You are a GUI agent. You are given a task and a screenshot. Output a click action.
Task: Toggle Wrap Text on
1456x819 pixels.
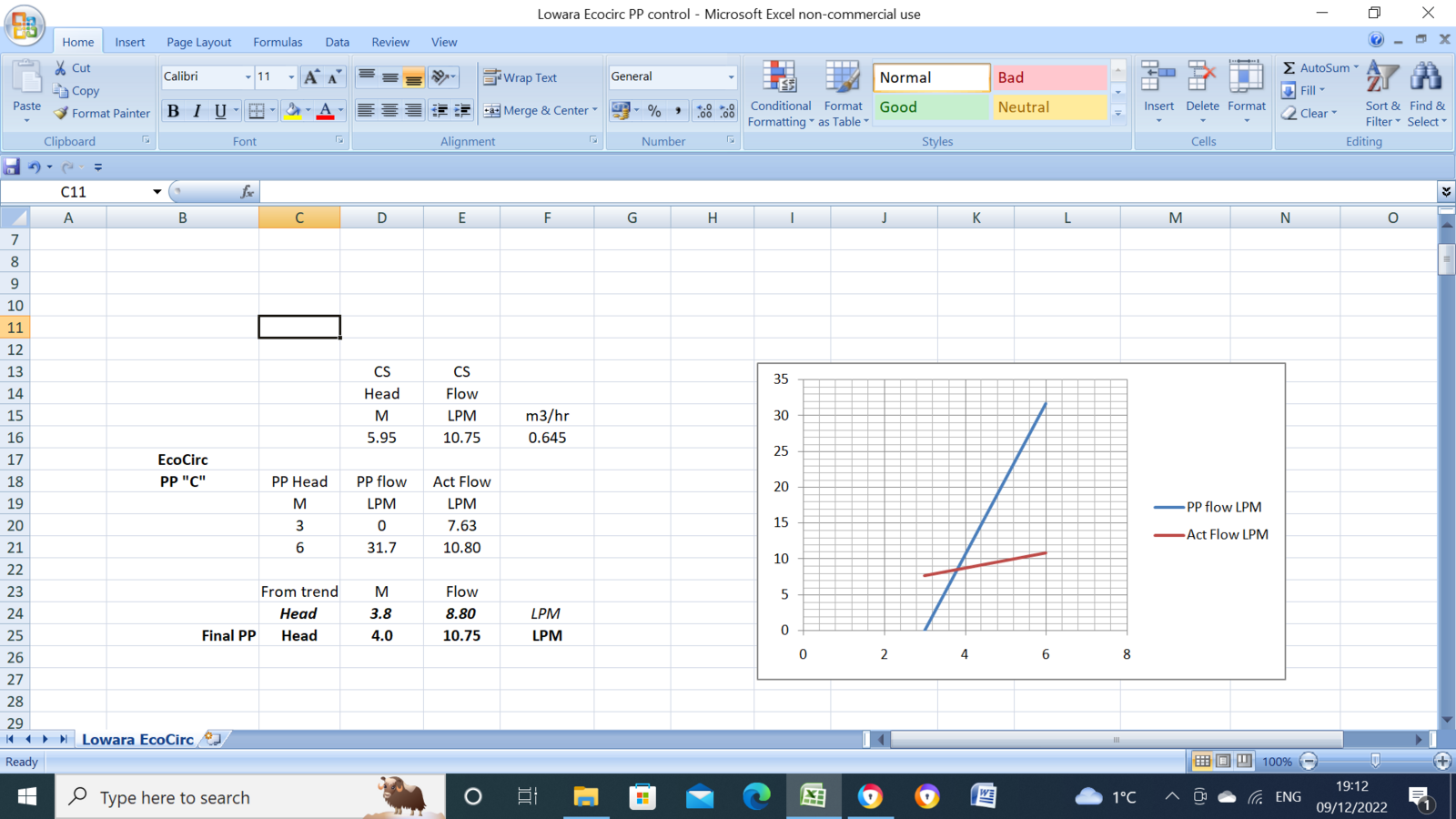(521, 77)
